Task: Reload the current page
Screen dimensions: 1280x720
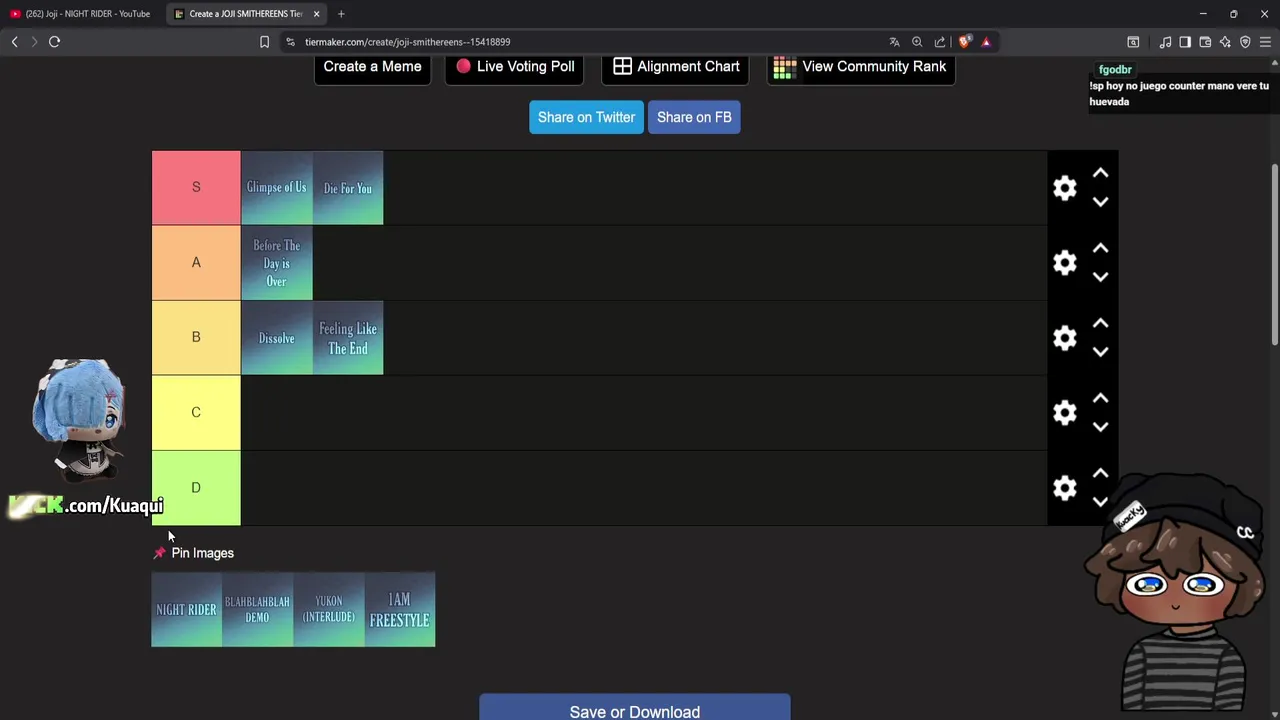Action: [55, 42]
